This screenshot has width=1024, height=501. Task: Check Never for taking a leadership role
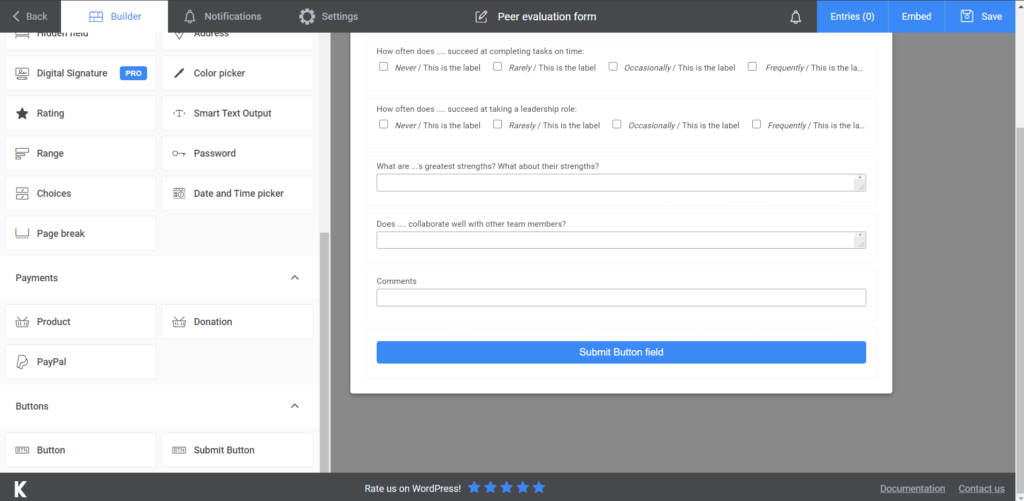[x=383, y=124]
